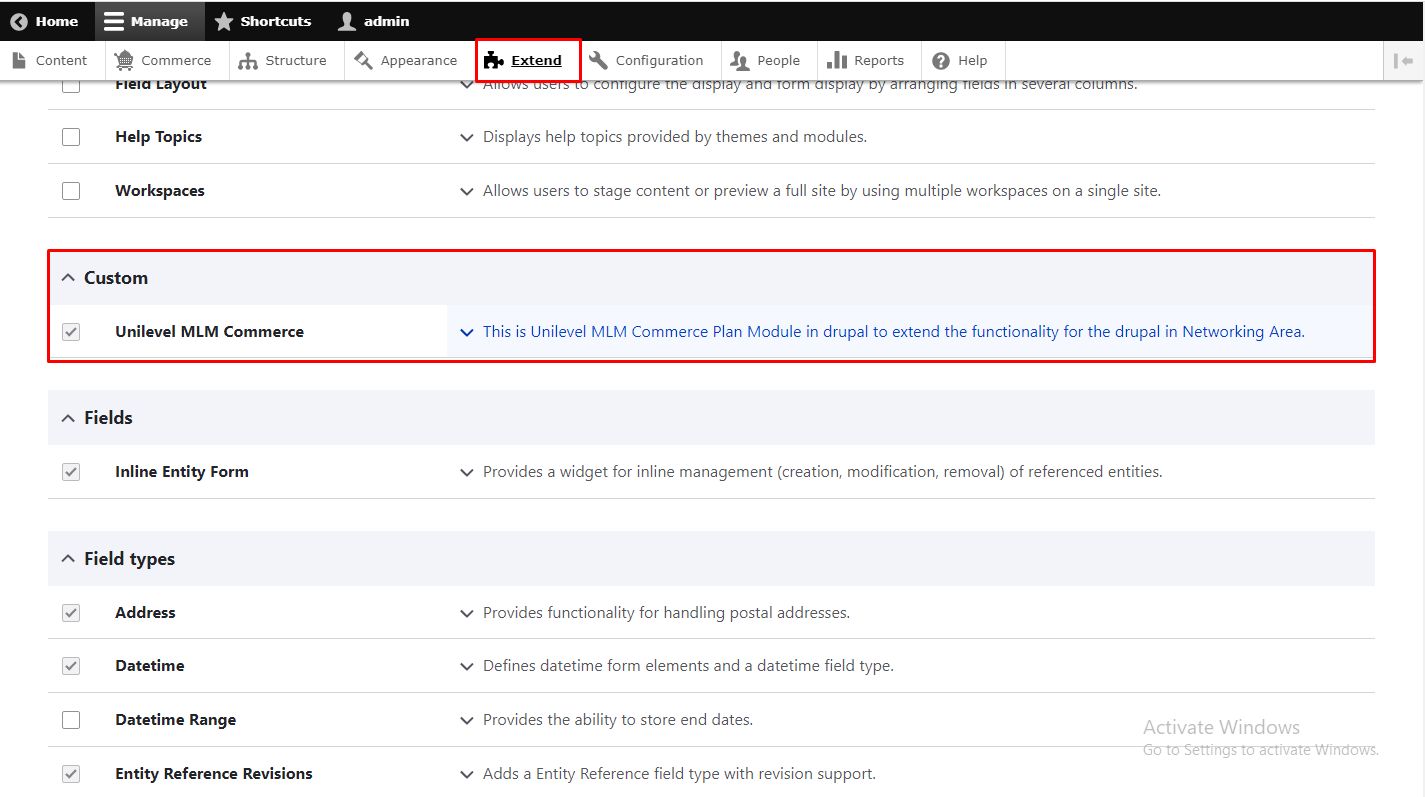
Task: Open People via its person icon
Action: point(740,61)
